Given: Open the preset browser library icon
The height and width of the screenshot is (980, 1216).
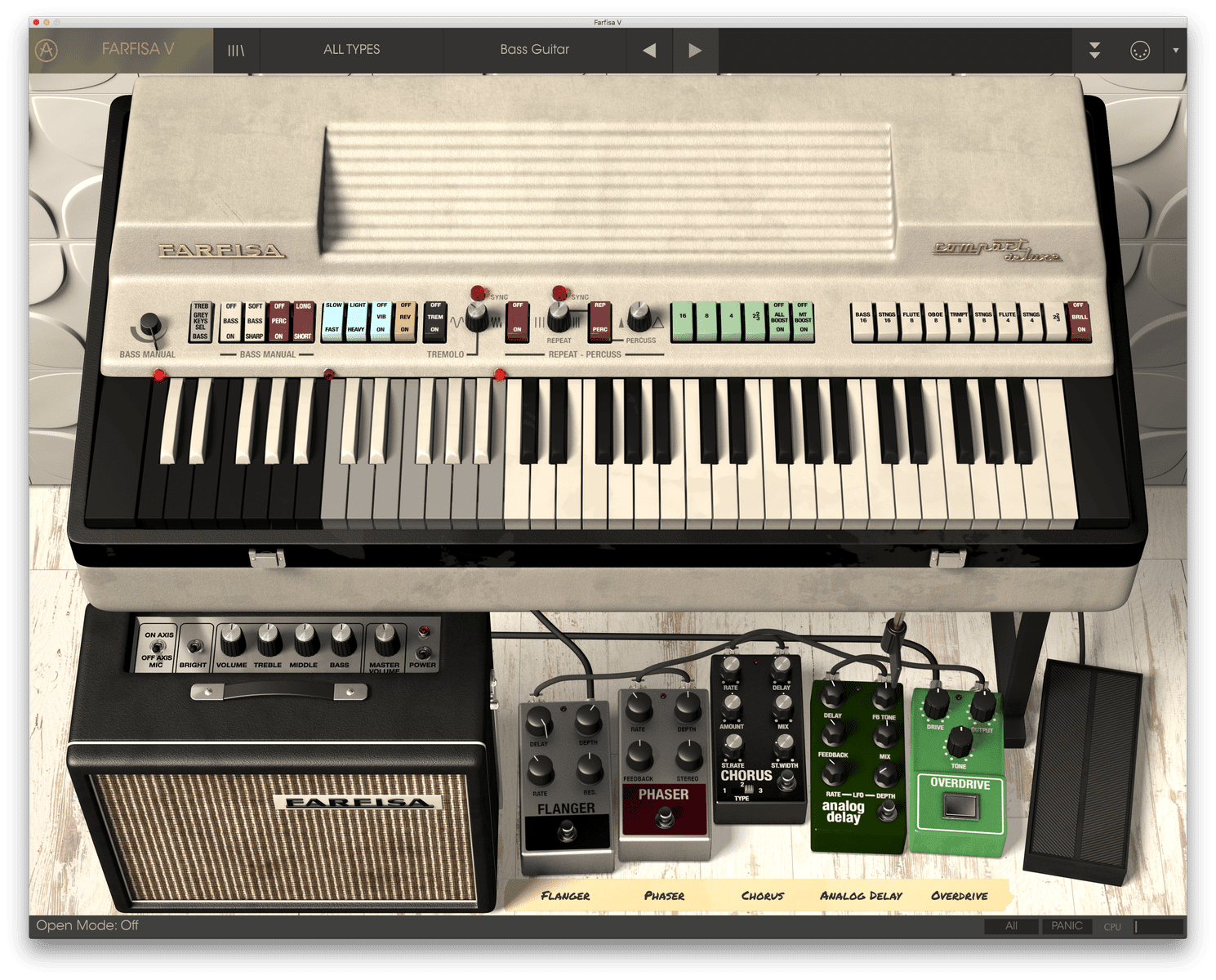Looking at the screenshot, I should (x=236, y=51).
